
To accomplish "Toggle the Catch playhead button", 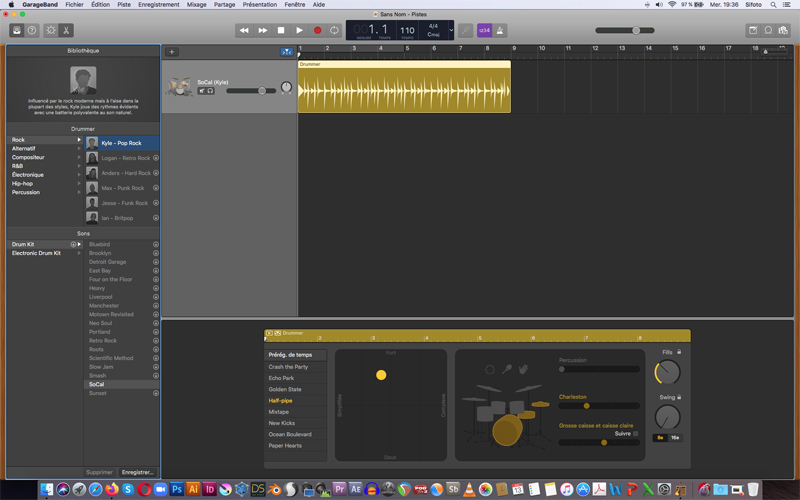I will click(x=287, y=52).
